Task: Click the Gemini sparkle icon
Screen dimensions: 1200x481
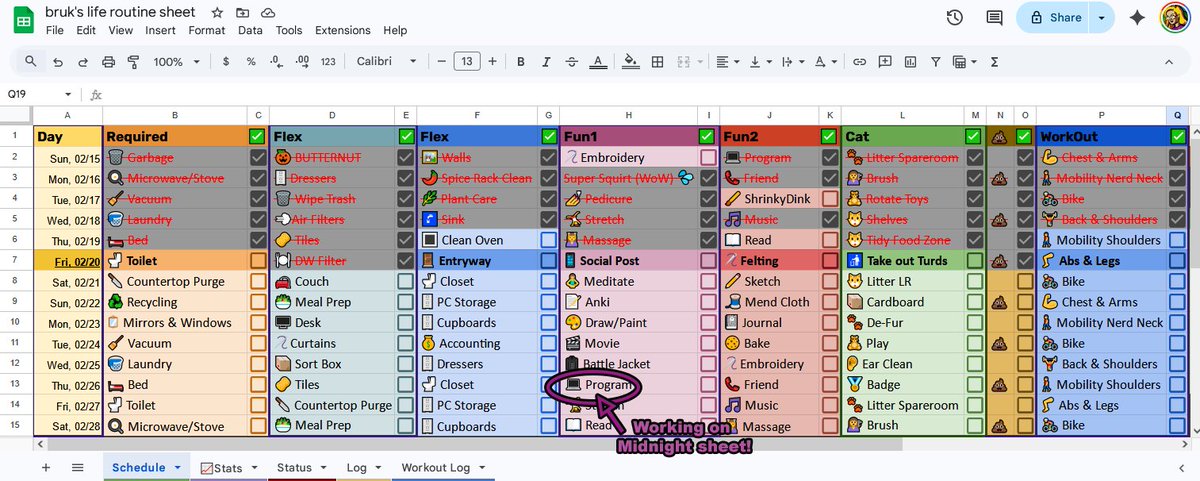Action: coord(1136,17)
